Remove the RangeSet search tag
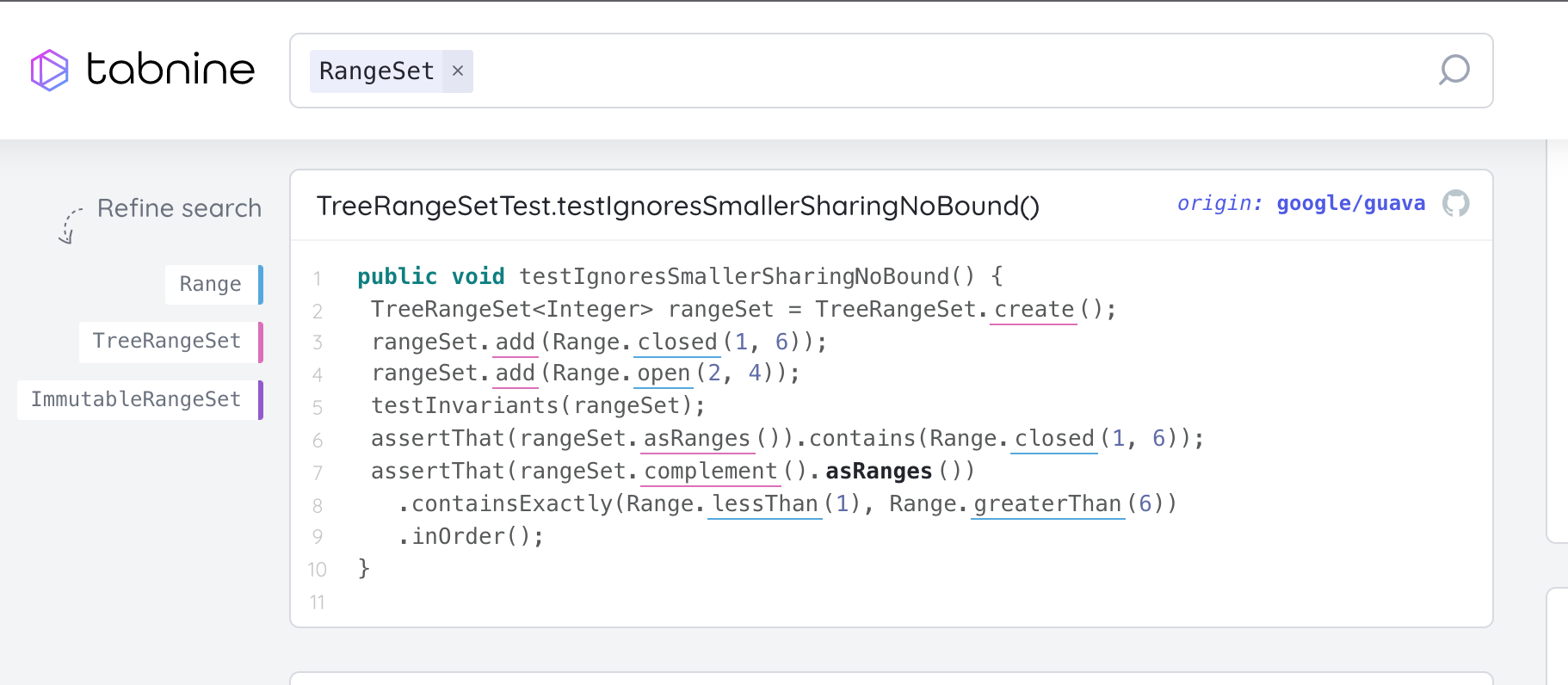1568x685 pixels. click(458, 71)
